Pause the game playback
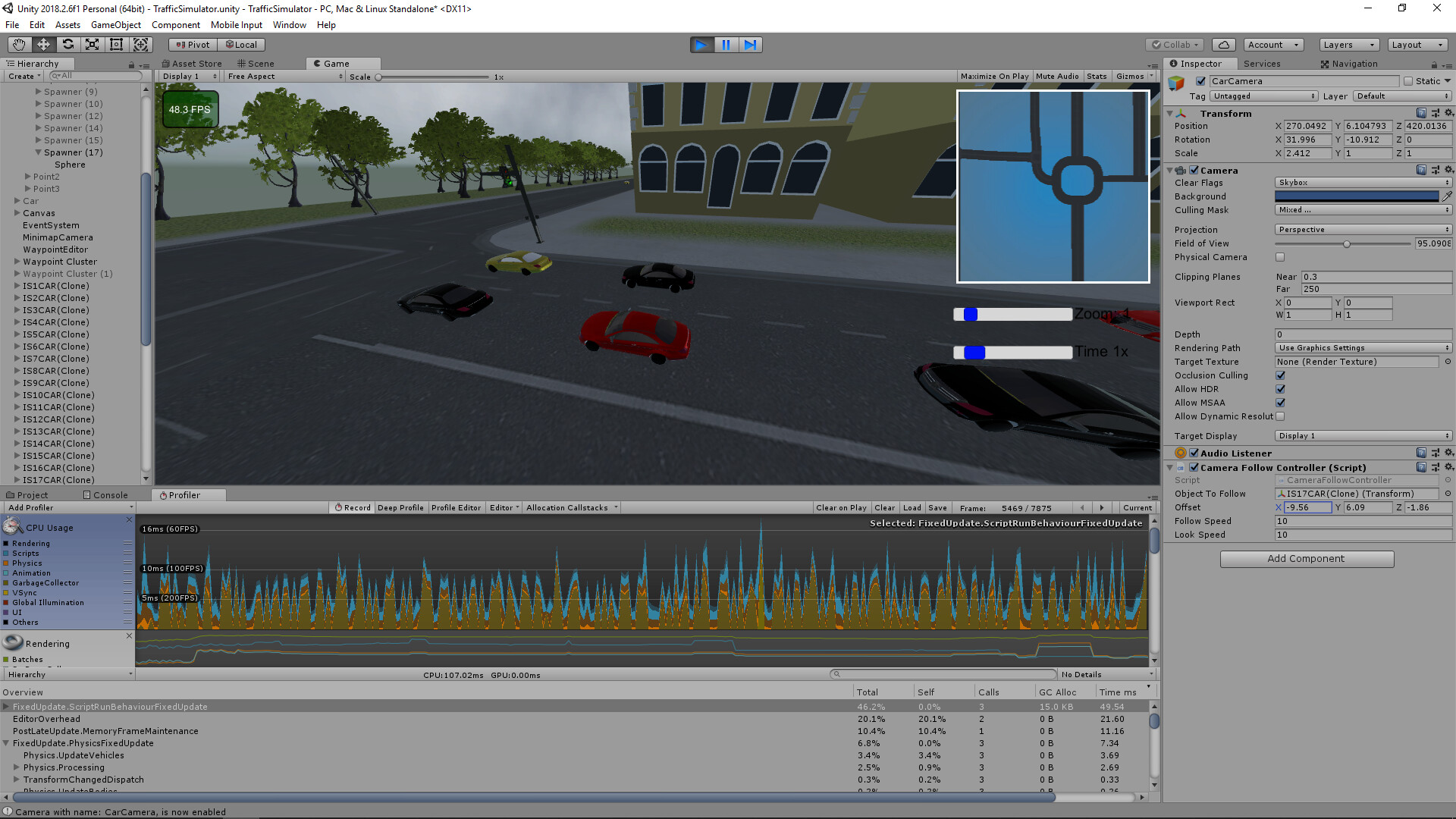 (x=726, y=45)
